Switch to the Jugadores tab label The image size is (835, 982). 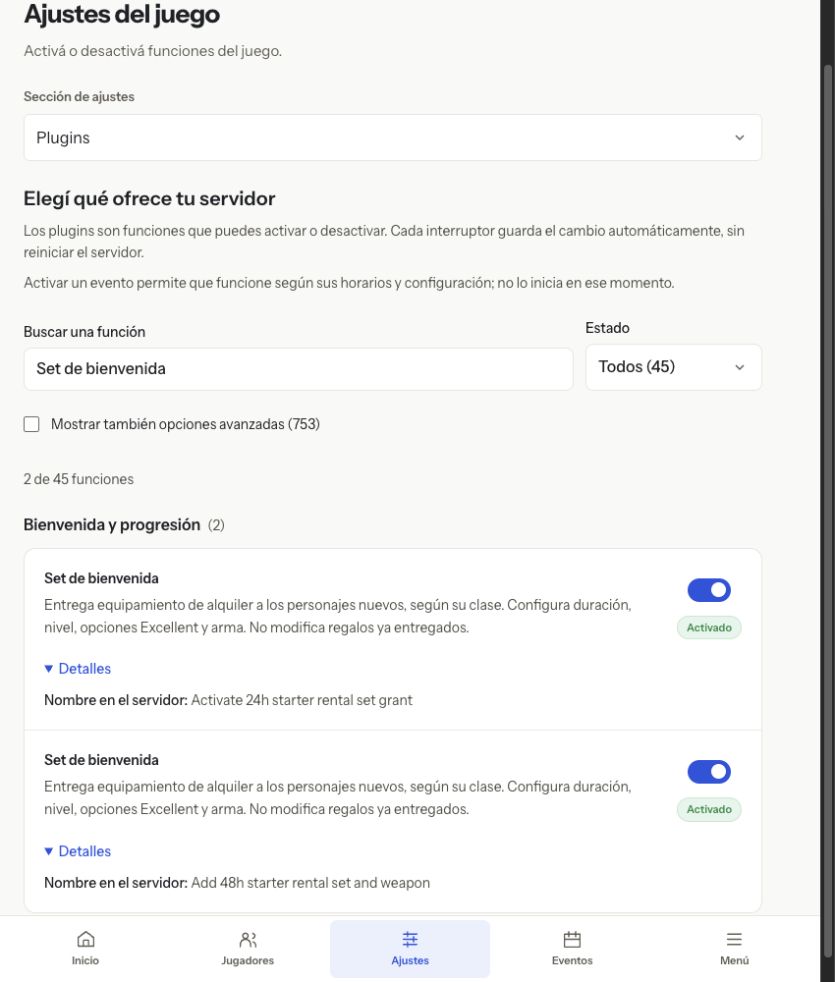247,960
